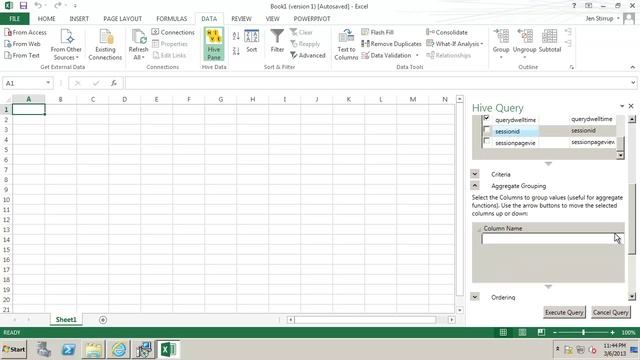
Task: Open PowerShell from the taskbar
Action: click(x=69, y=350)
